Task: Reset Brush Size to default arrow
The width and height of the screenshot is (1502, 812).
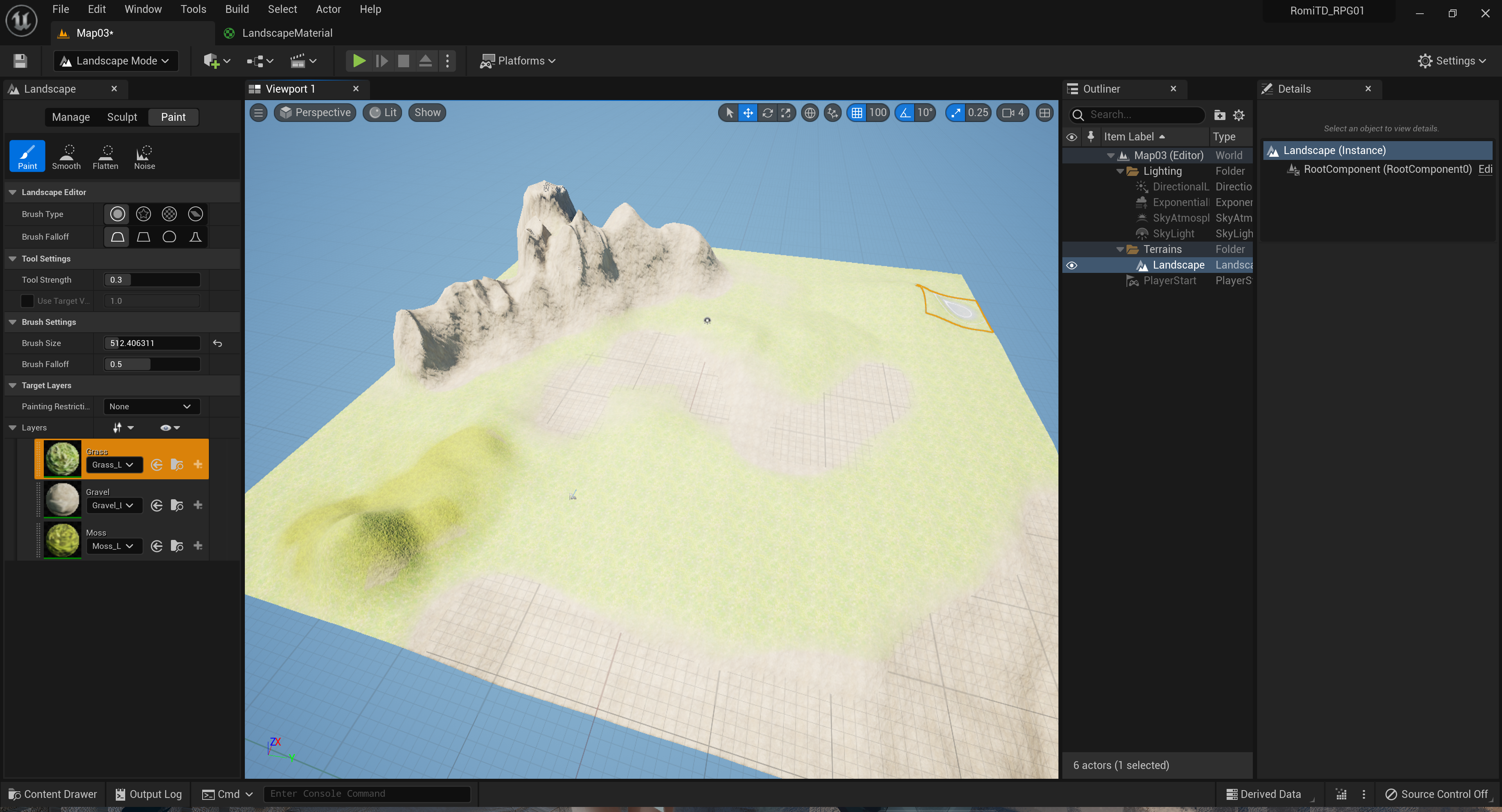Action: pos(217,343)
